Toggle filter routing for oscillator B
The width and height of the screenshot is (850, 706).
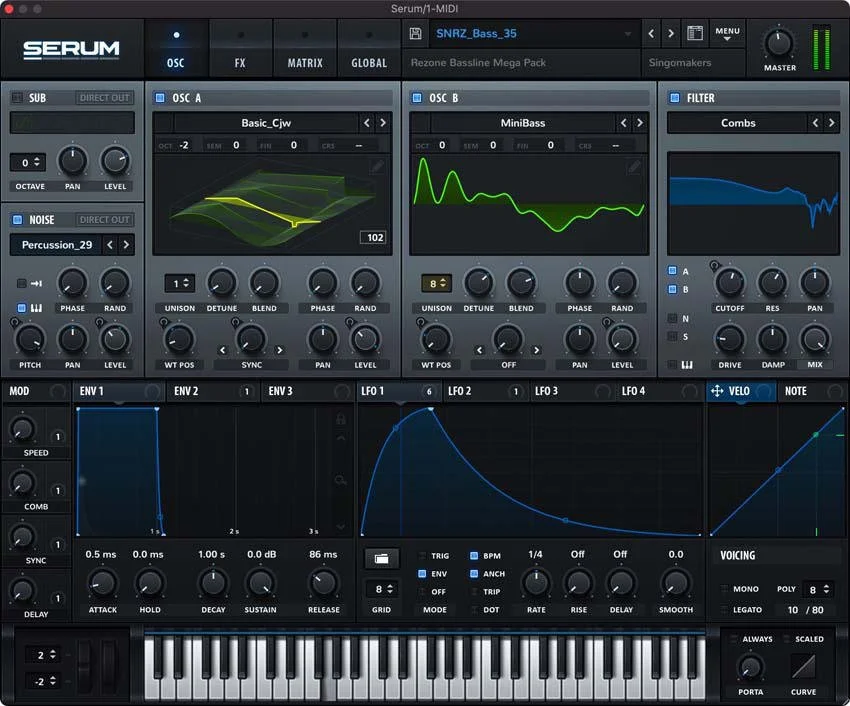click(672, 289)
